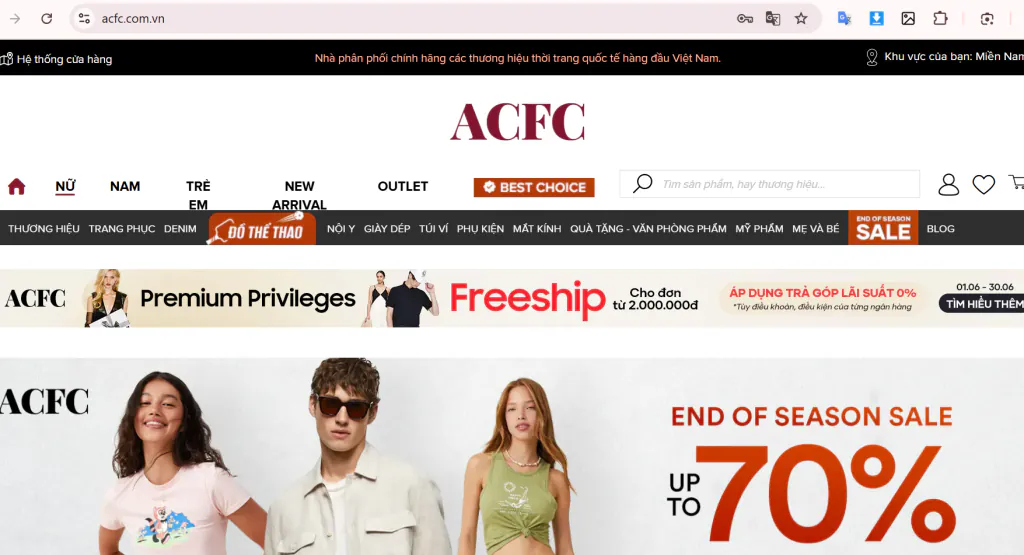The height and width of the screenshot is (555, 1024).
Task: Click the red home icon in navigation
Action: 16,187
